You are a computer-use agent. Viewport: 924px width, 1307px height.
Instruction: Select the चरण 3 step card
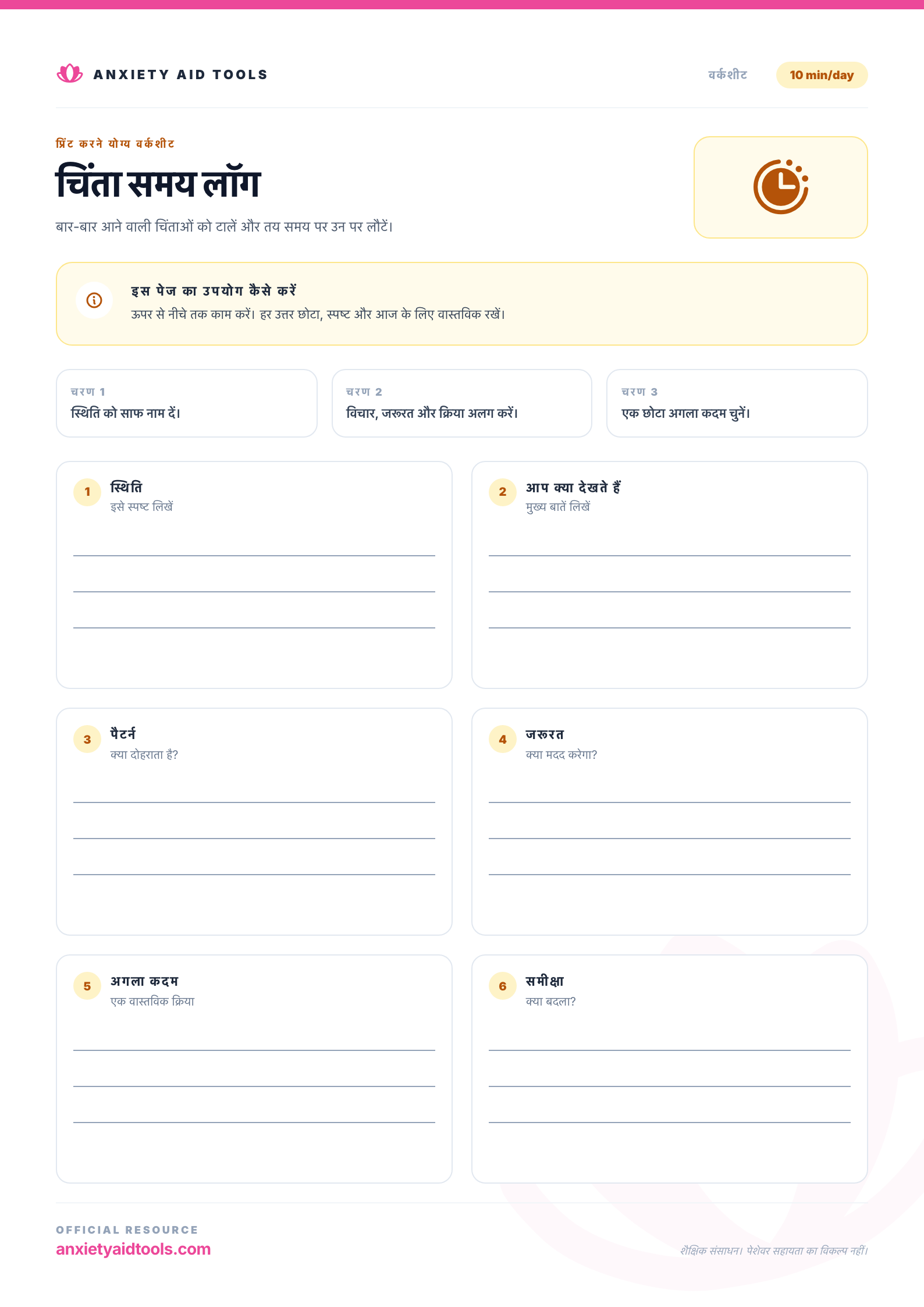[737, 403]
